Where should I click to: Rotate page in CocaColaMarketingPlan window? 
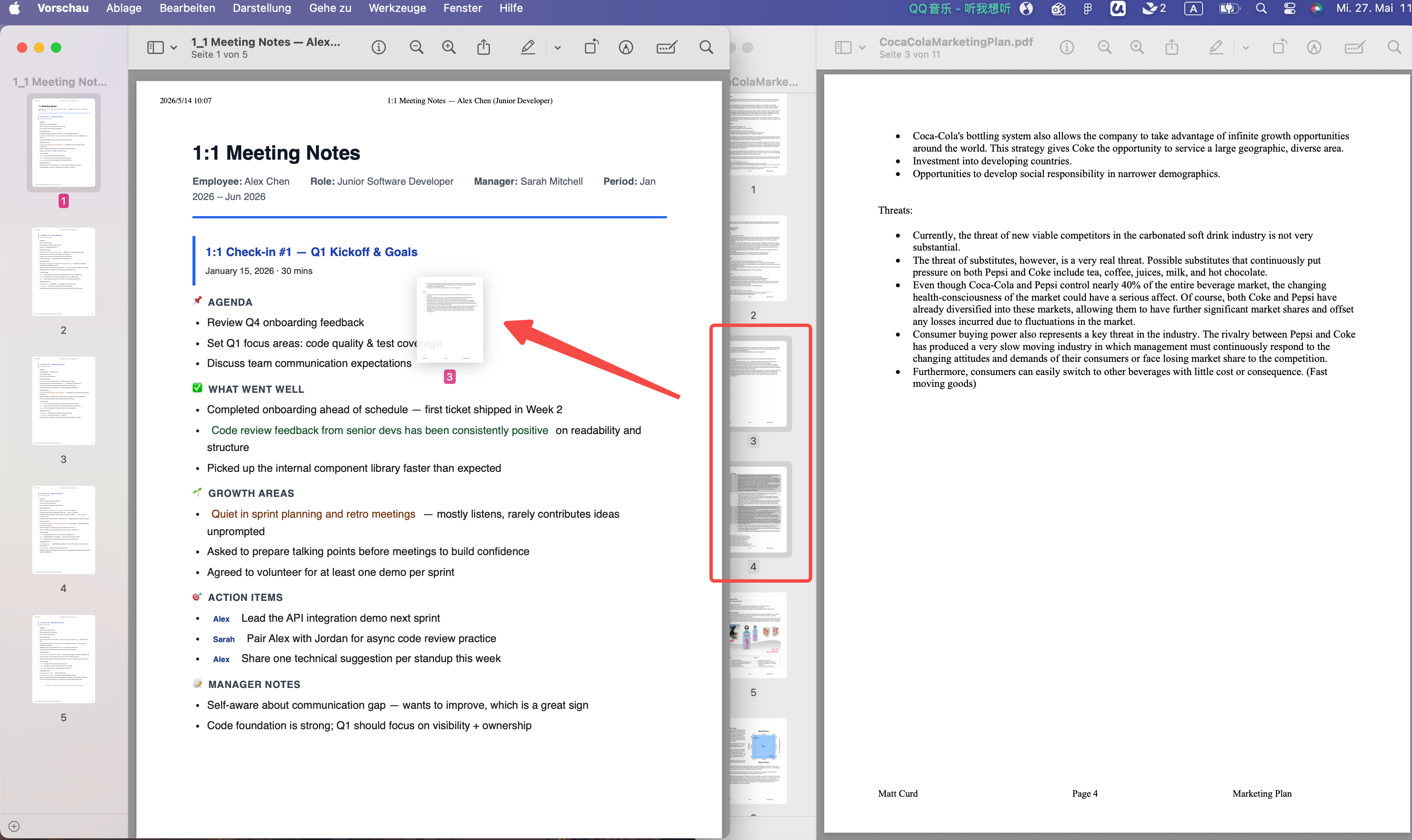[x=1279, y=47]
